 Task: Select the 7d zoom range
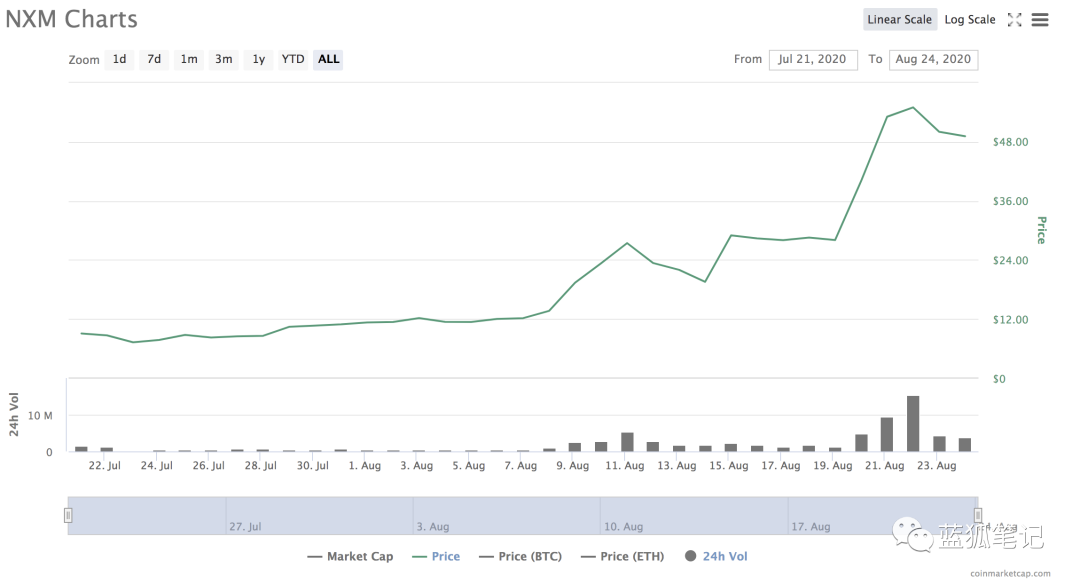pyautogui.click(x=154, y=59)
